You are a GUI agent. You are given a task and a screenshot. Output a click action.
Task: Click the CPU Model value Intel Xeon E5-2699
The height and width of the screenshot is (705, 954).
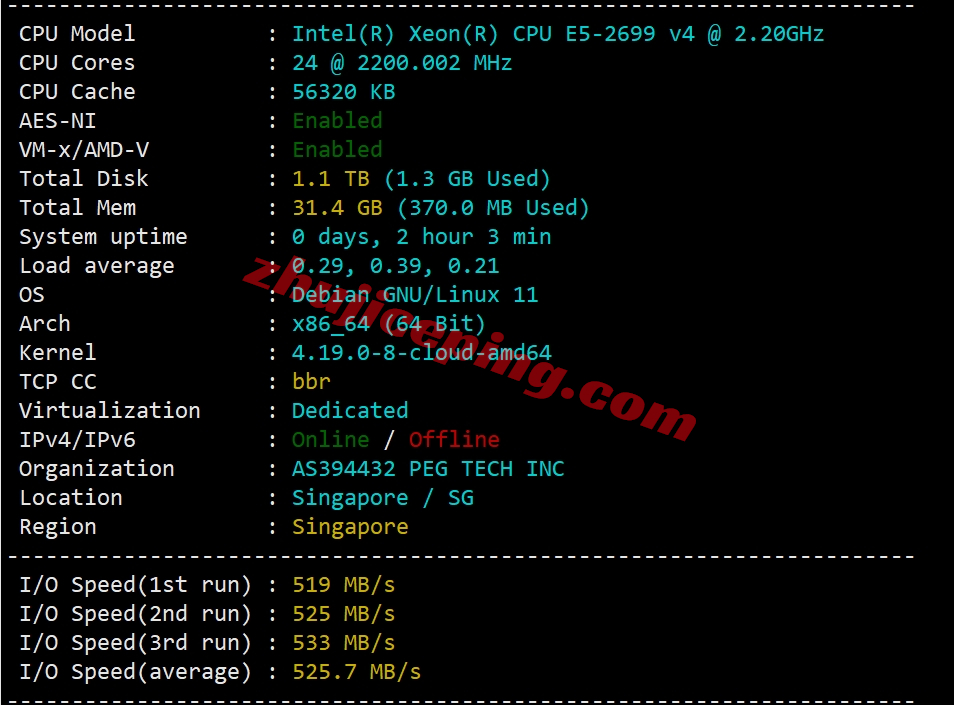click(x=558, y=34)
